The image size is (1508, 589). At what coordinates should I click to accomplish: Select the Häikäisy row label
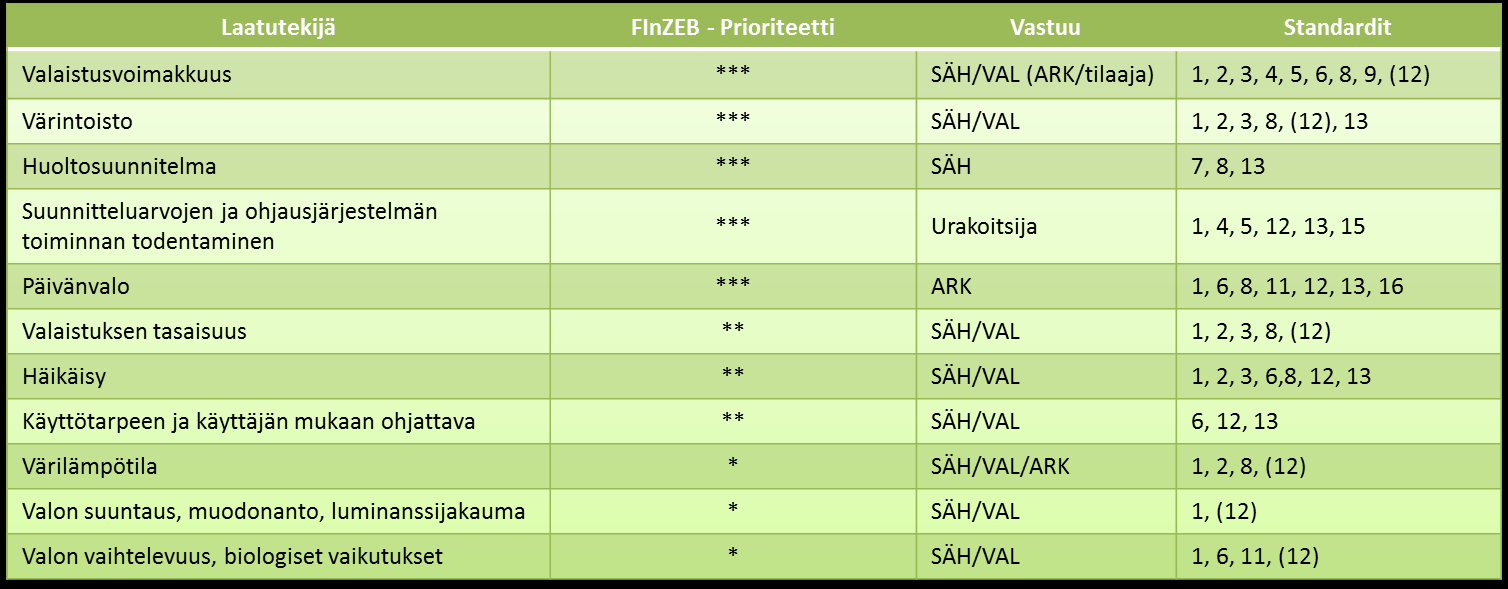click(x=64, y=376)
